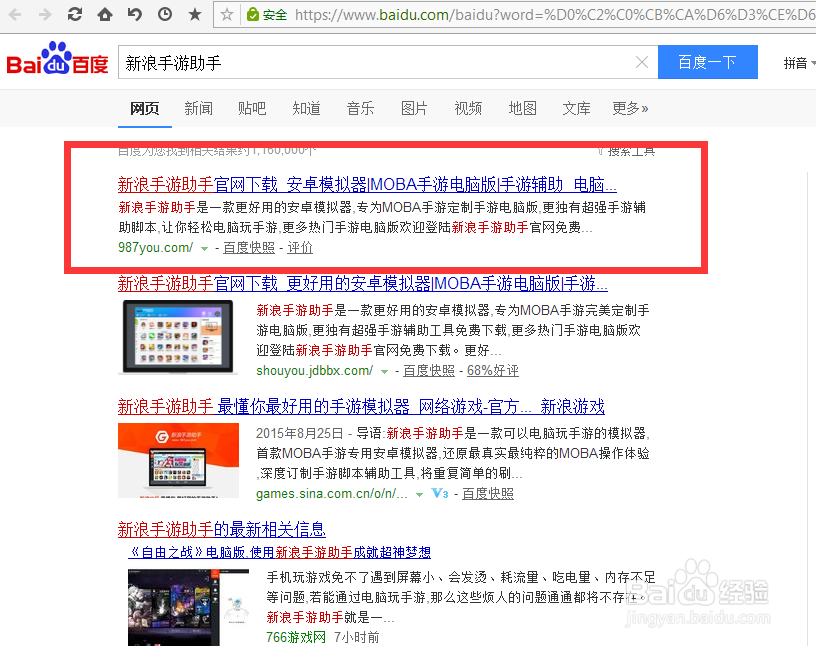Image resolution: width=816 pixels, height=646 pixels.
Task: Click the 安全 label in address bar
Action: [x=275, y=15]
